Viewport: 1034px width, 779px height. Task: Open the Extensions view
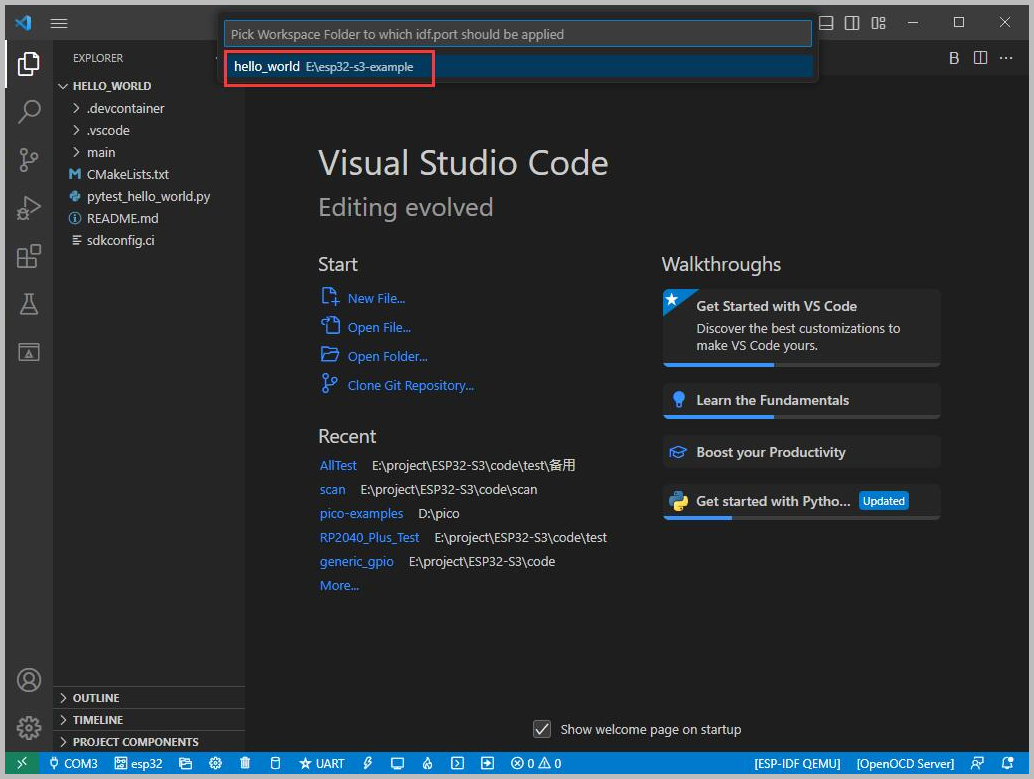coord(29,257)
